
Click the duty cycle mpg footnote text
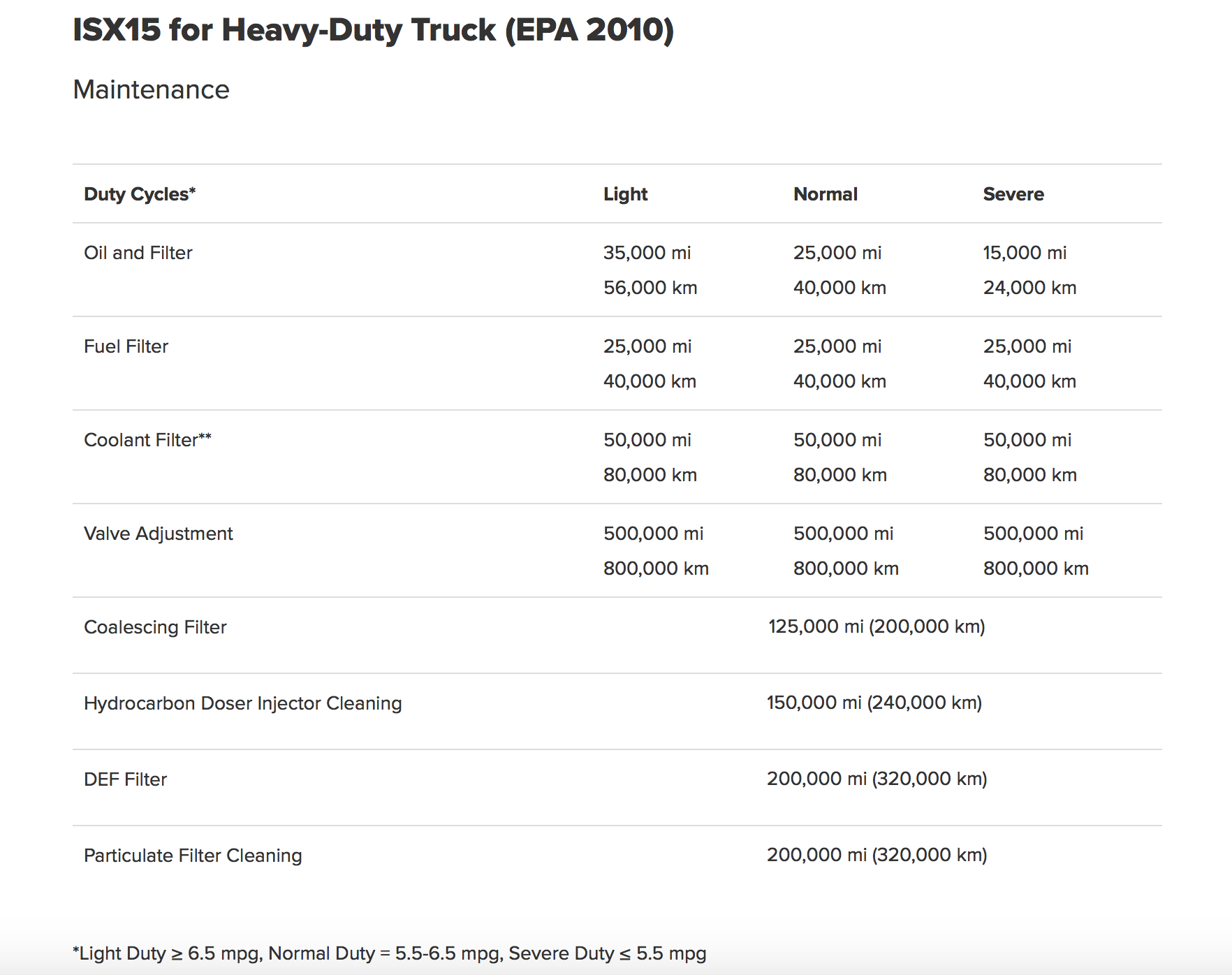point(389,953)
